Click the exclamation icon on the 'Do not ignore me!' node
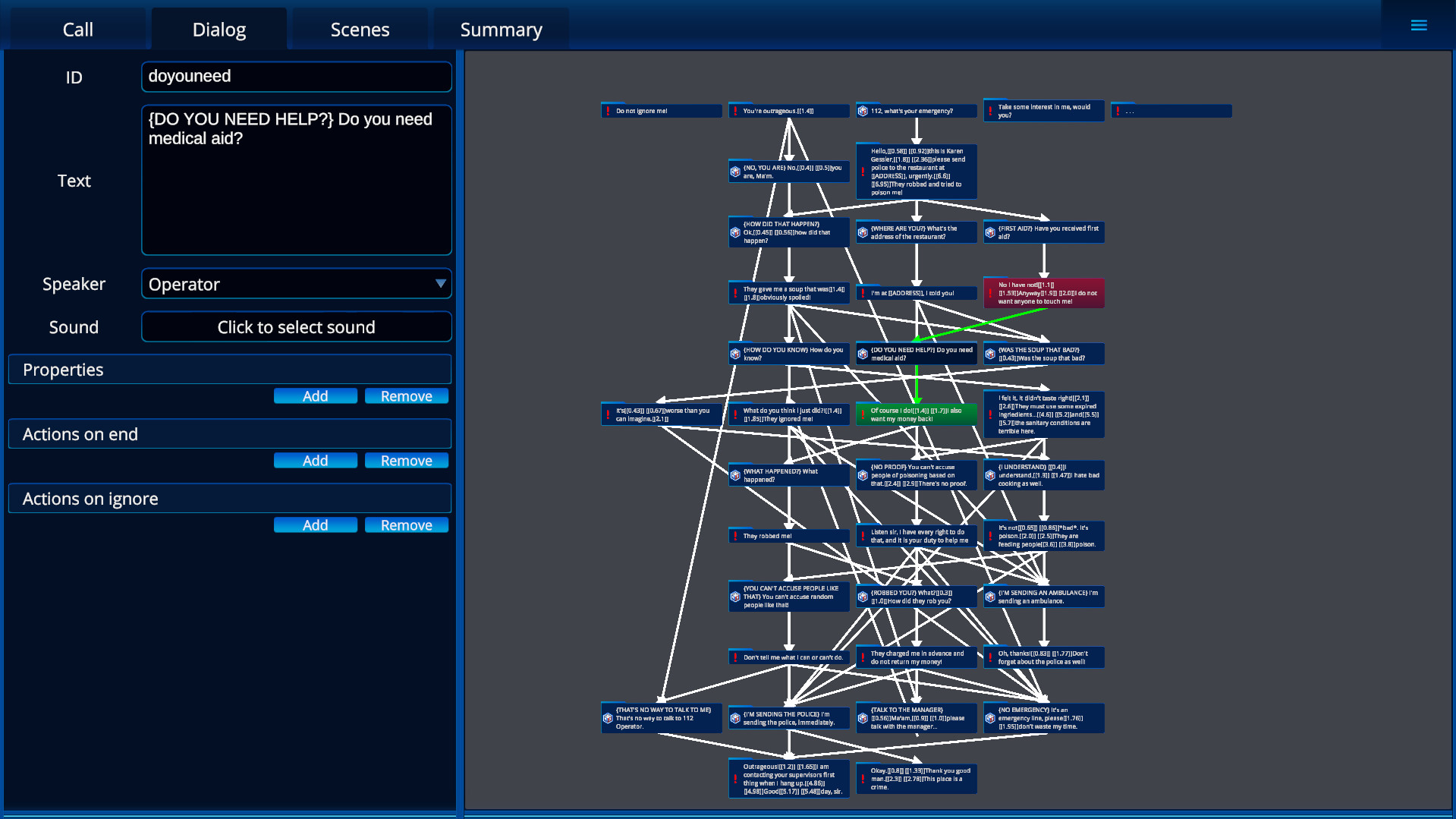Viewport: 1456px width, 819px height. (607, 110)
